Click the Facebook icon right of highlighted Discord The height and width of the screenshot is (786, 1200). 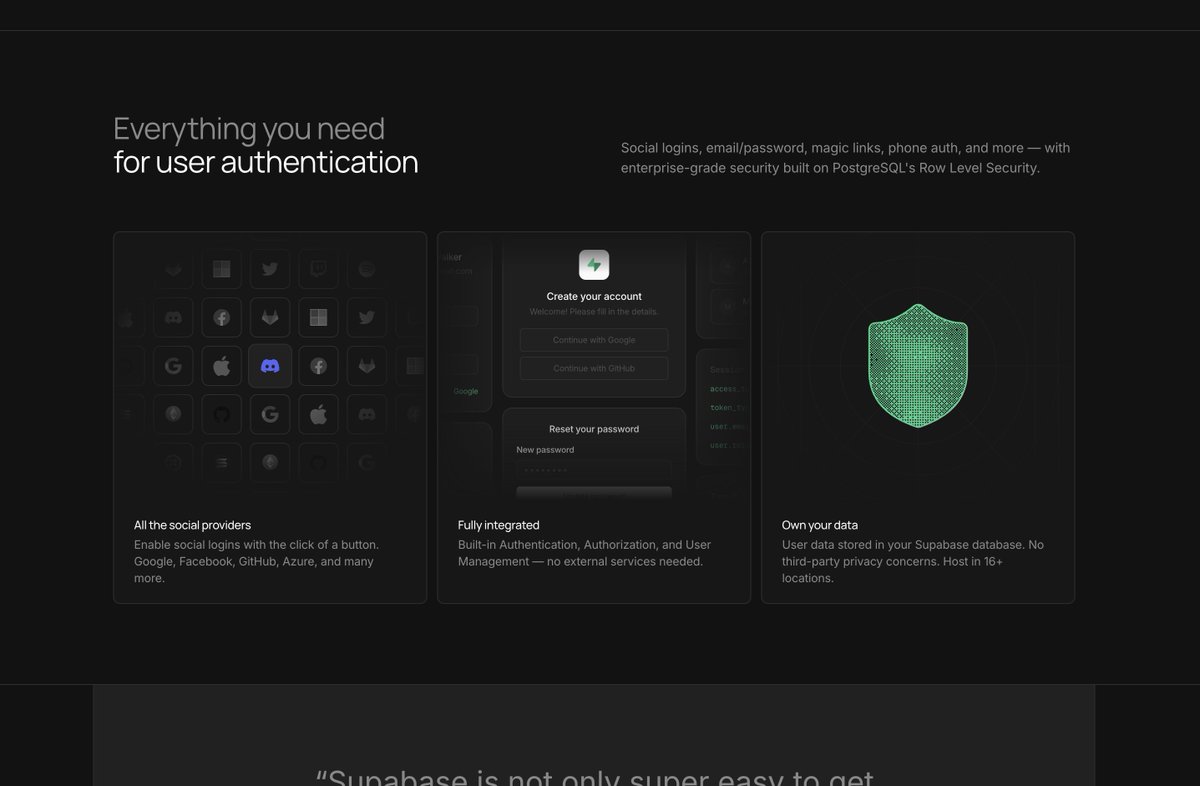tap(318, 366)
